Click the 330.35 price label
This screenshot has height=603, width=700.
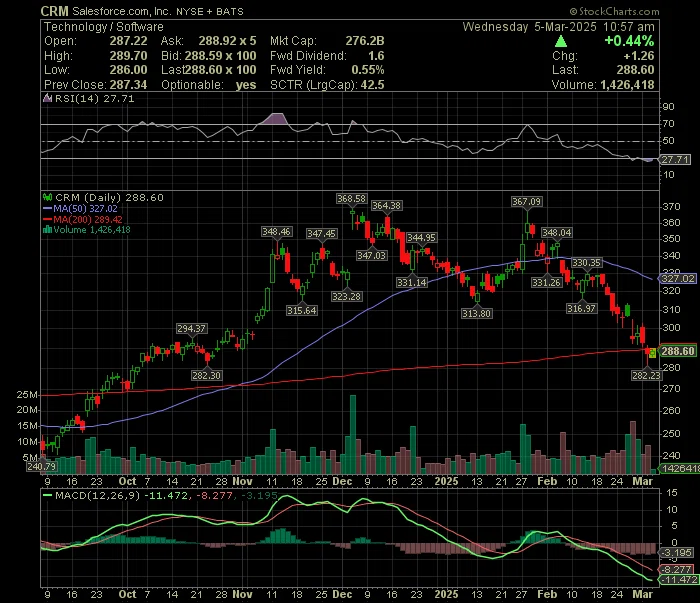click(x=587, y=263)
